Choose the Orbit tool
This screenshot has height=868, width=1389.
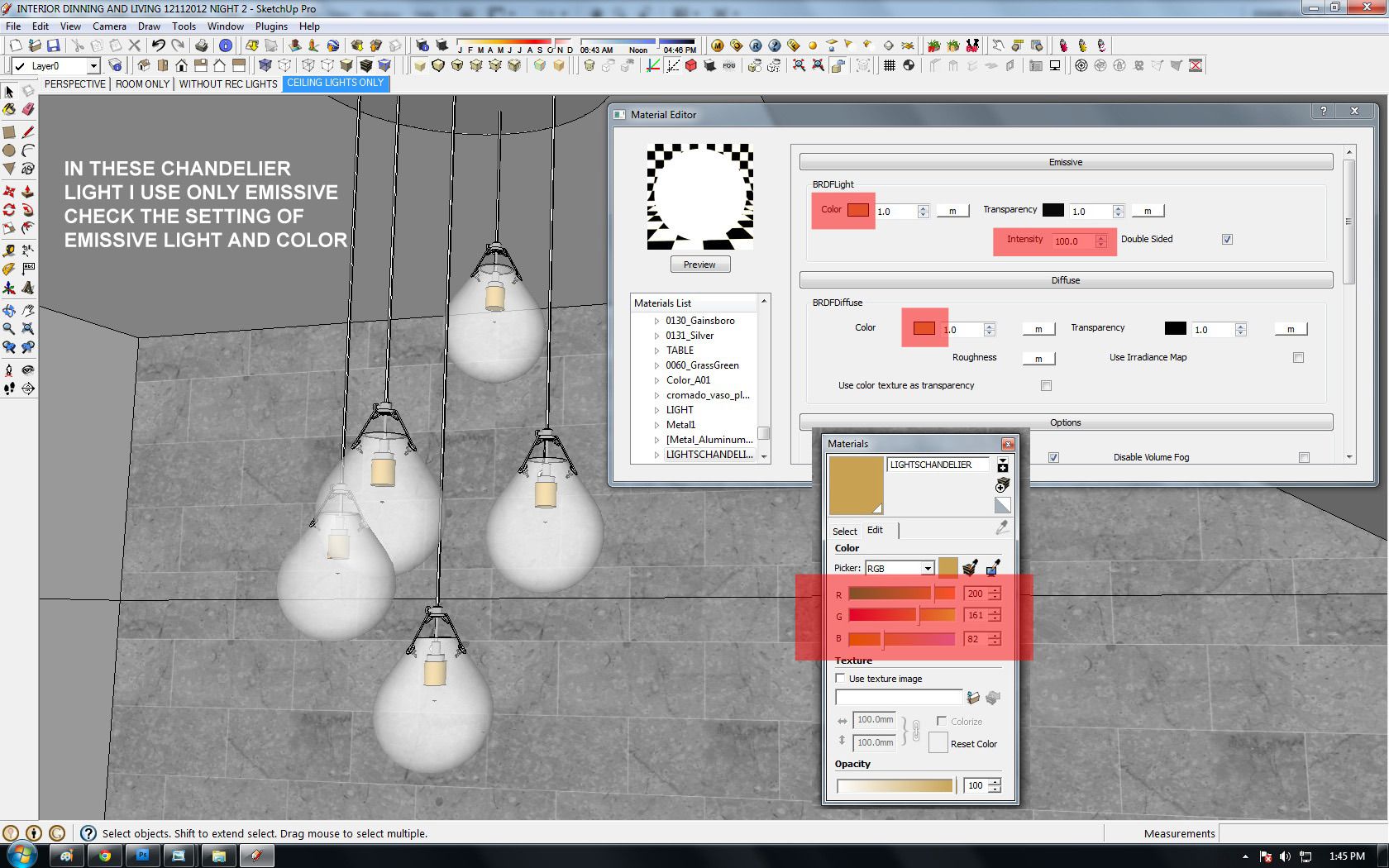click(9, 311)
